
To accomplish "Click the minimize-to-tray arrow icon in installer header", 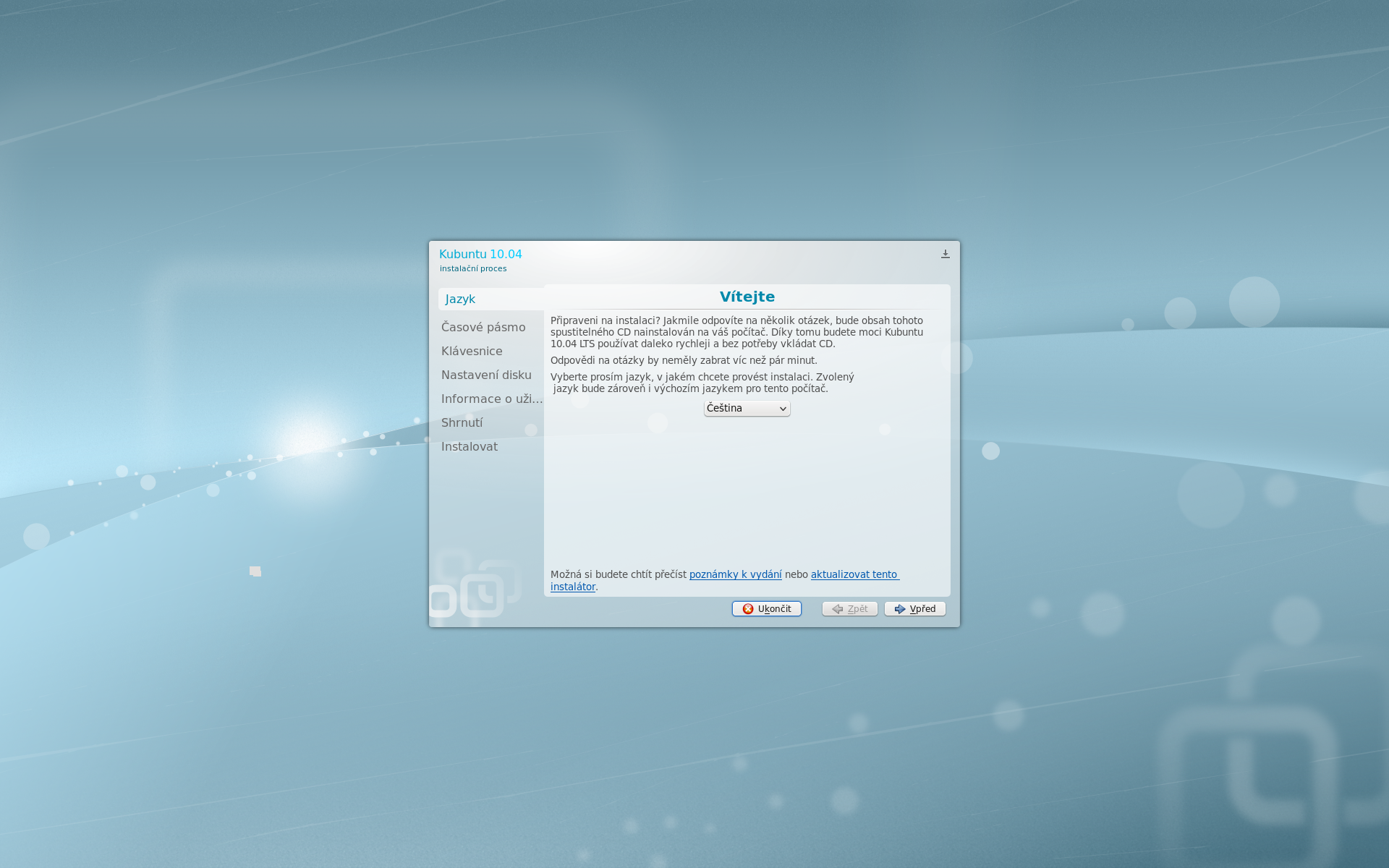I will click(x=945, y=254).
